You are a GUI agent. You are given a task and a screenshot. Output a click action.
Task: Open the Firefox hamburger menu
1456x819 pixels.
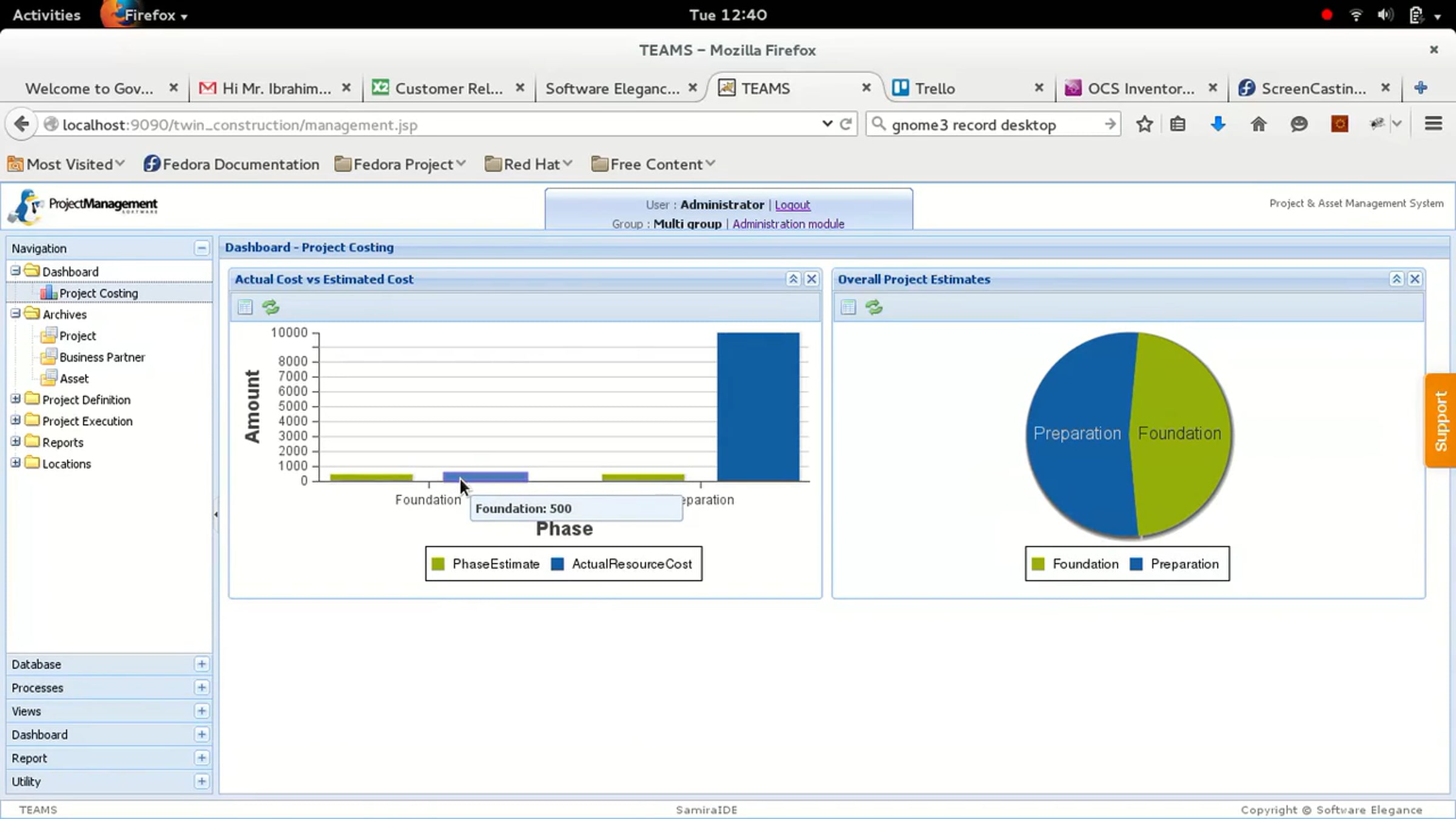point(1433,124)
